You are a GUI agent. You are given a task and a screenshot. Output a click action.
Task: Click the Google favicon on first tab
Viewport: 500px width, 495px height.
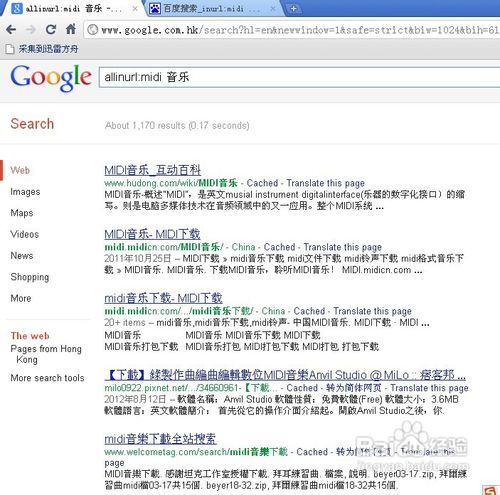point(17,8)
